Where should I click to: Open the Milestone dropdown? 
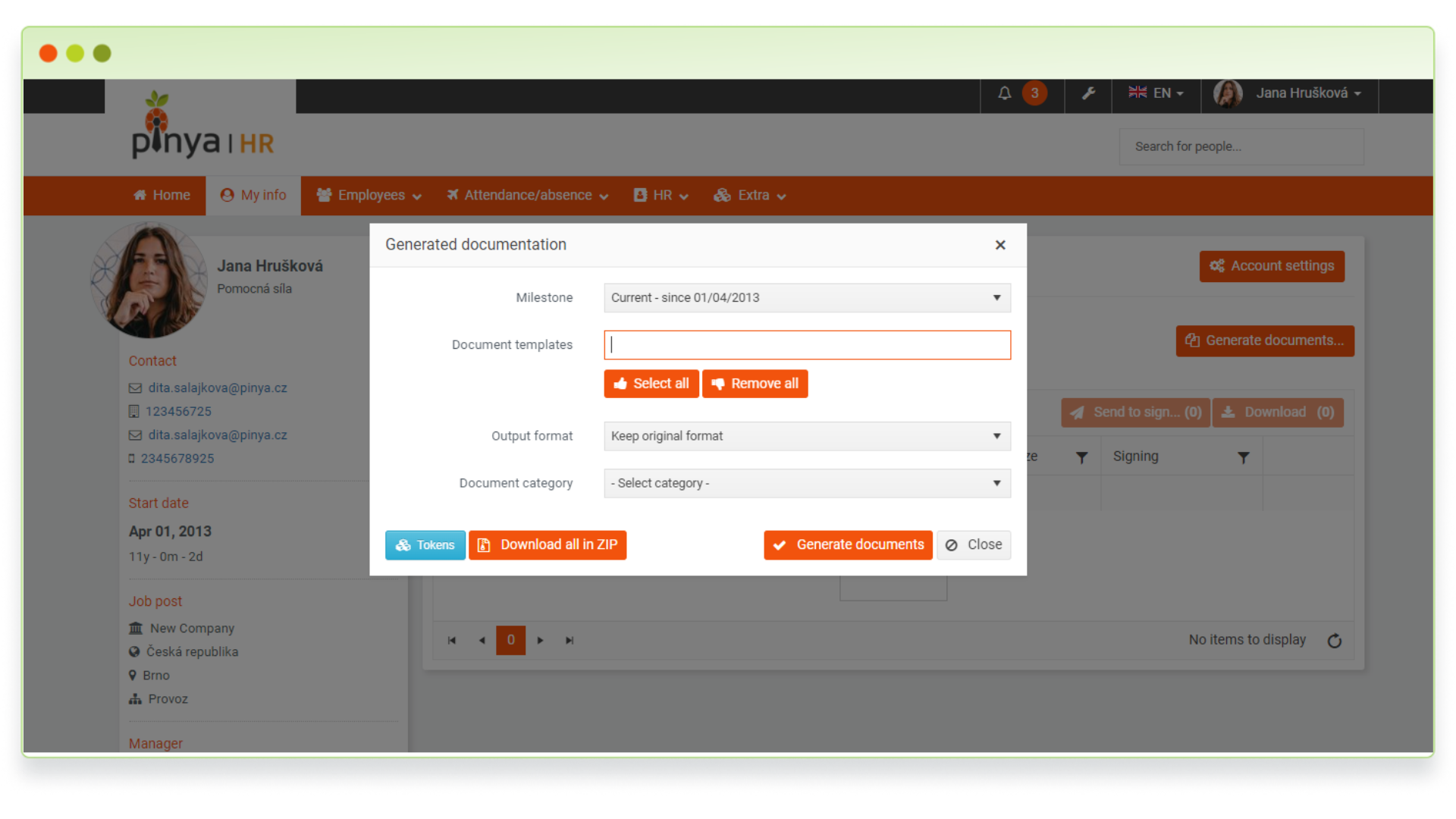807,298
